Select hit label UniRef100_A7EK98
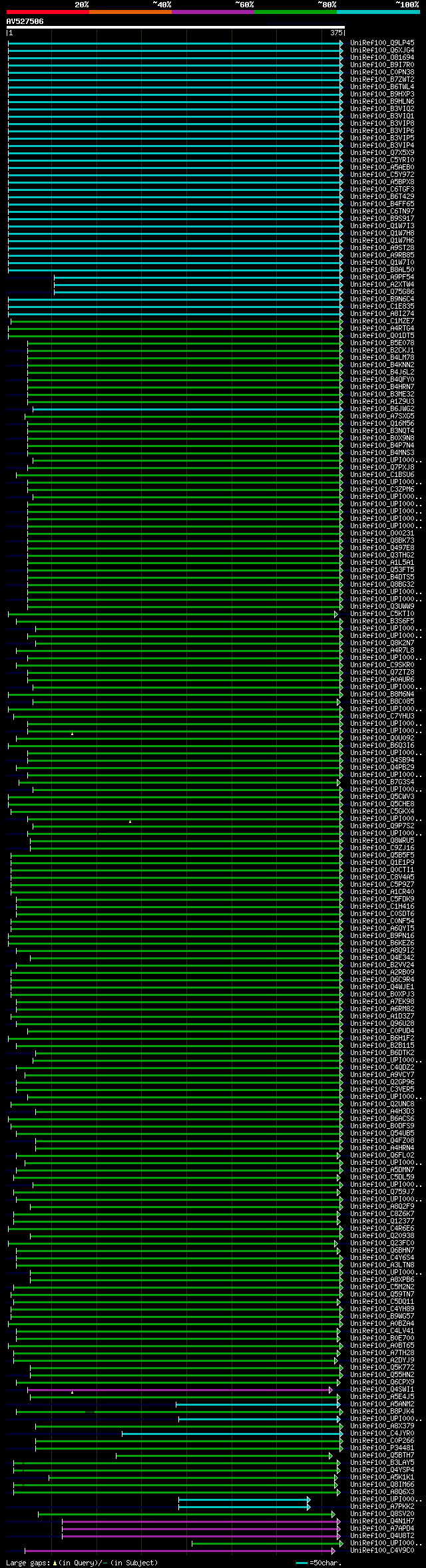The image size is (426, 1568). 382,1002
